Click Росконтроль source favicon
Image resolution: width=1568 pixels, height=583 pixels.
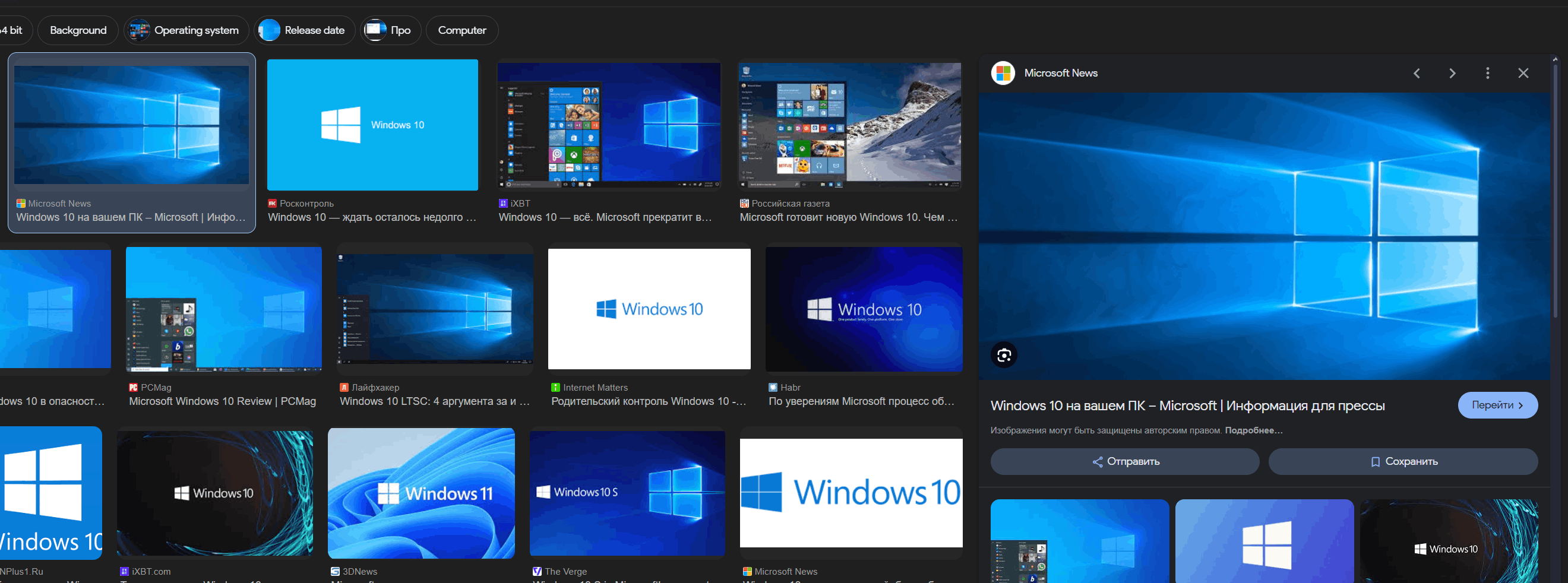[x=272, y=203]
